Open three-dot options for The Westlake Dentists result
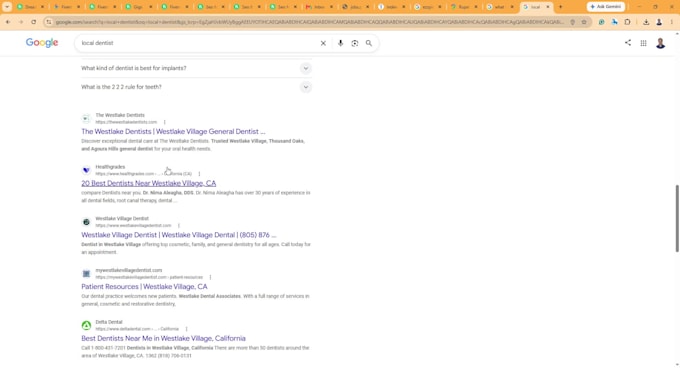This screenshot has width=680, height=368. pyautogui.click(x=164, y=122)
